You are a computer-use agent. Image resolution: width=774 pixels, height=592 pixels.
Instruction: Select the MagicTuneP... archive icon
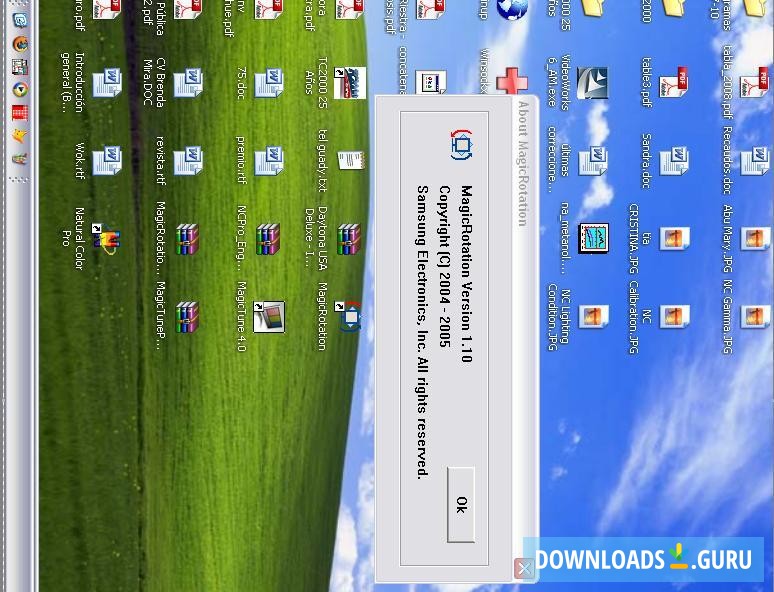(188, 316)
